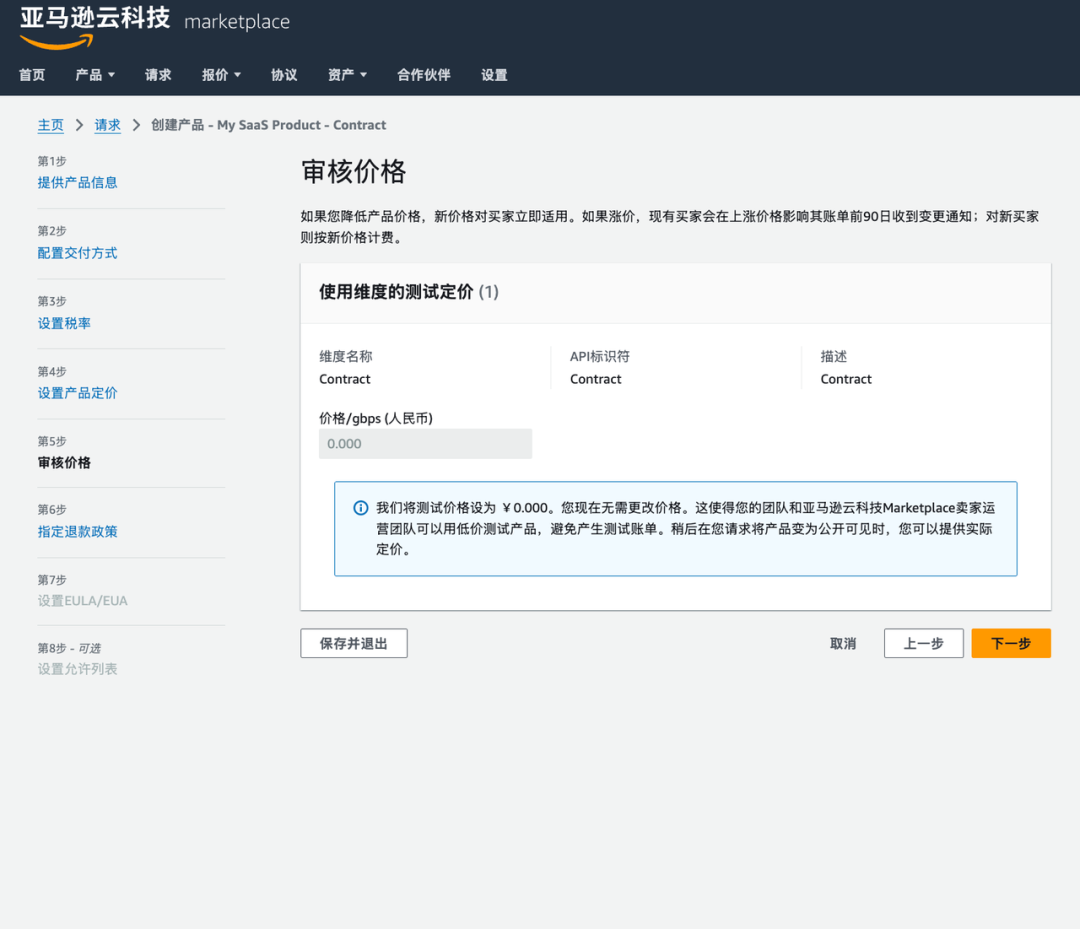Click the 下一步 button
The width and height of the screenshot is (1080, 929).
[x=1010, y=643]
